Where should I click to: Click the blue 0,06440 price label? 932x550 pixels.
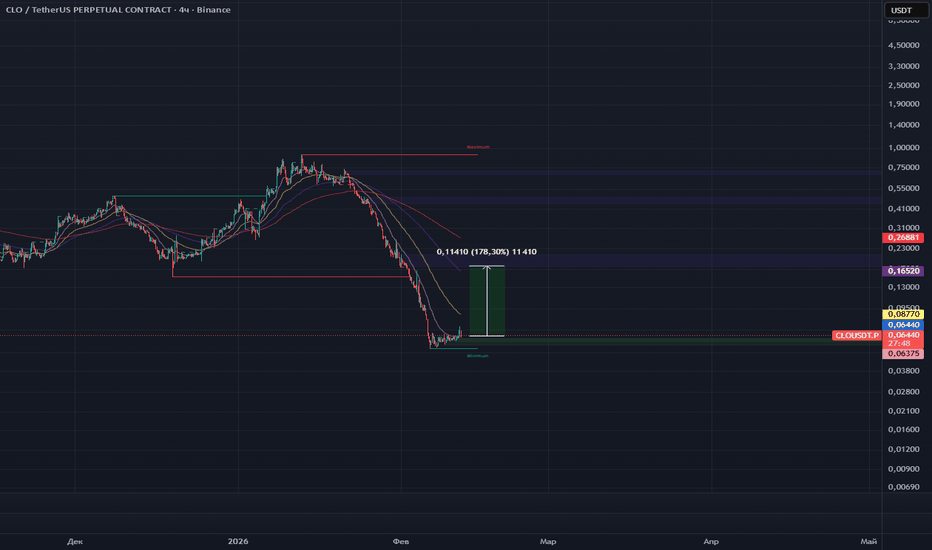pos(903,325)
